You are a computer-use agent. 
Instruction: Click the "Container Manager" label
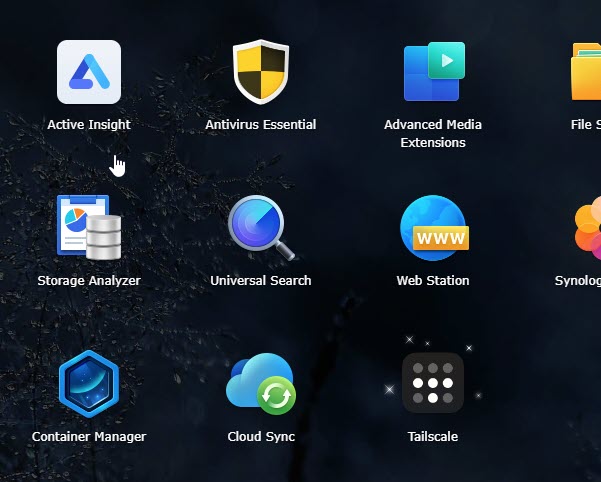point(89,437)
